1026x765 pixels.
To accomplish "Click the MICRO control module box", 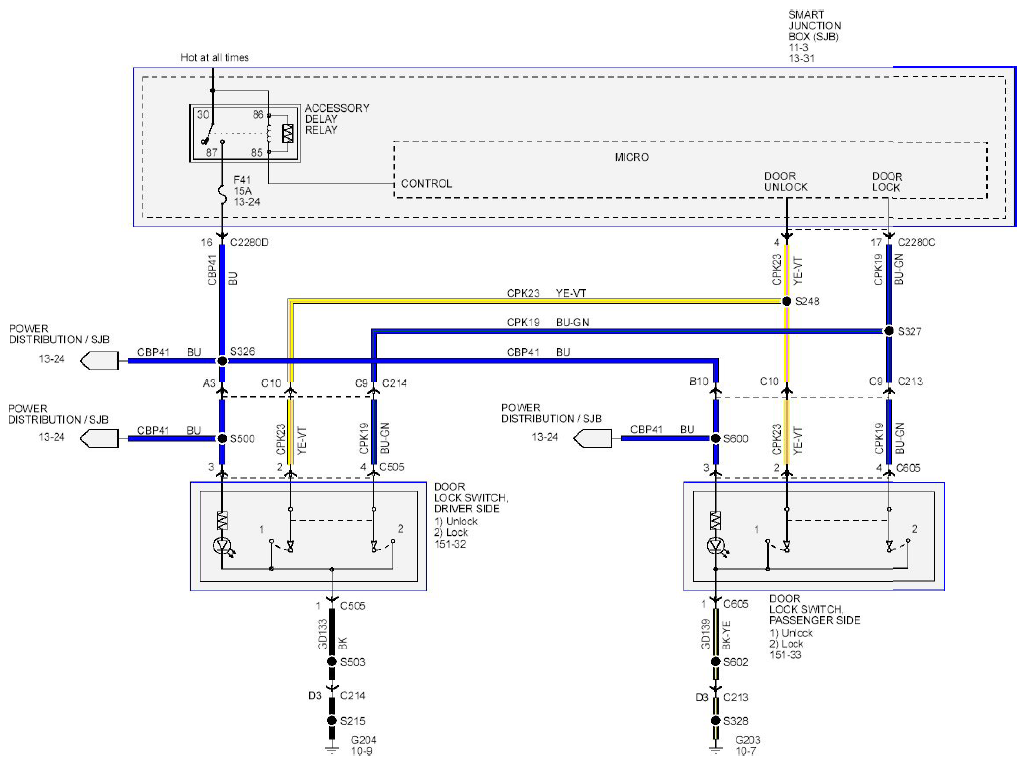I will tap(690, 170).
